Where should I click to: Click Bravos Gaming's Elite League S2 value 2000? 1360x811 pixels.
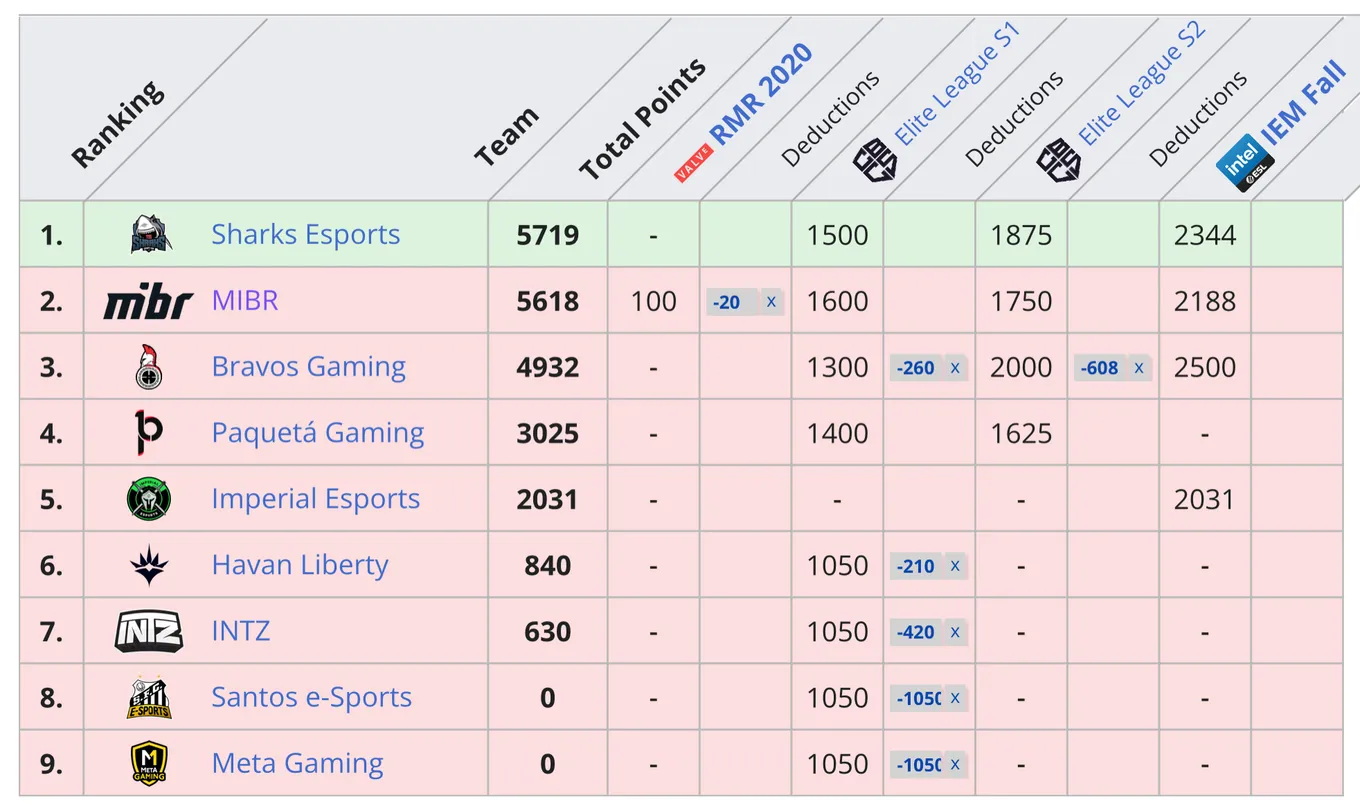(1021, 367)
